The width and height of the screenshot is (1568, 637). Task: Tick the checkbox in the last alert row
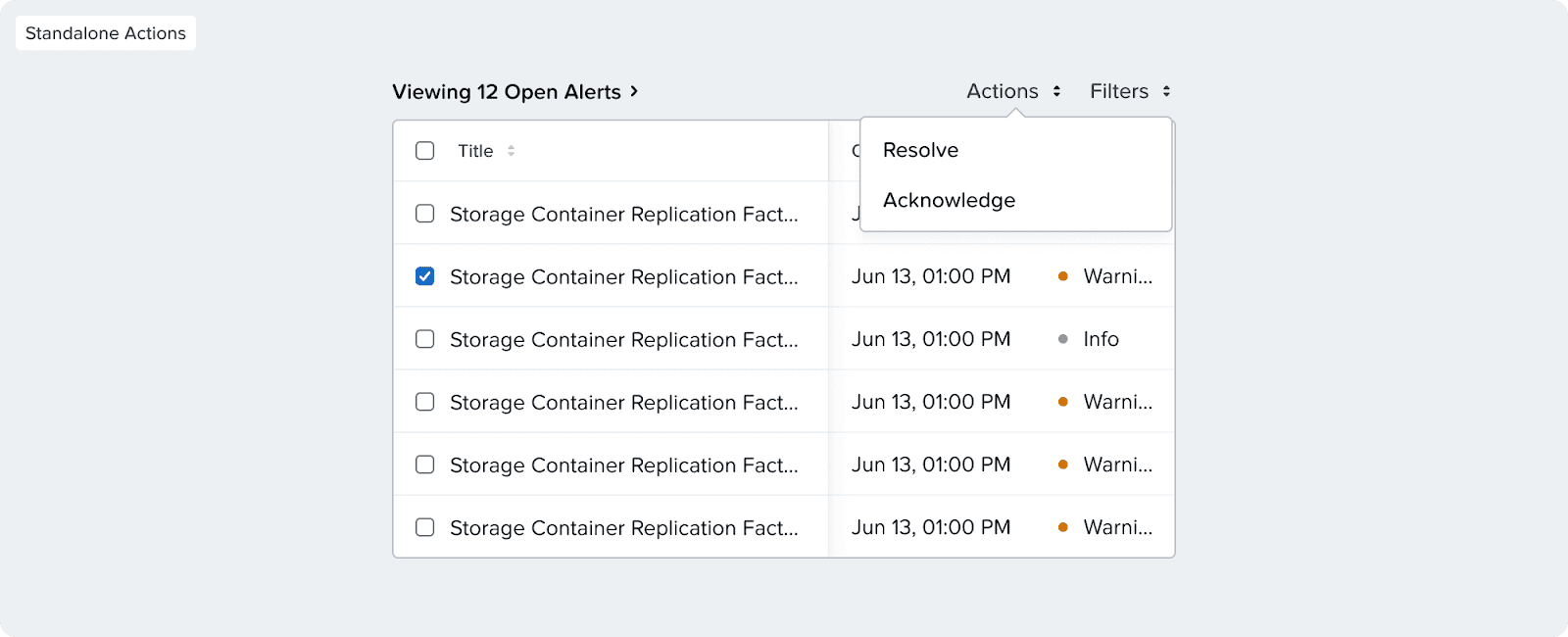(x=425, y=527)
